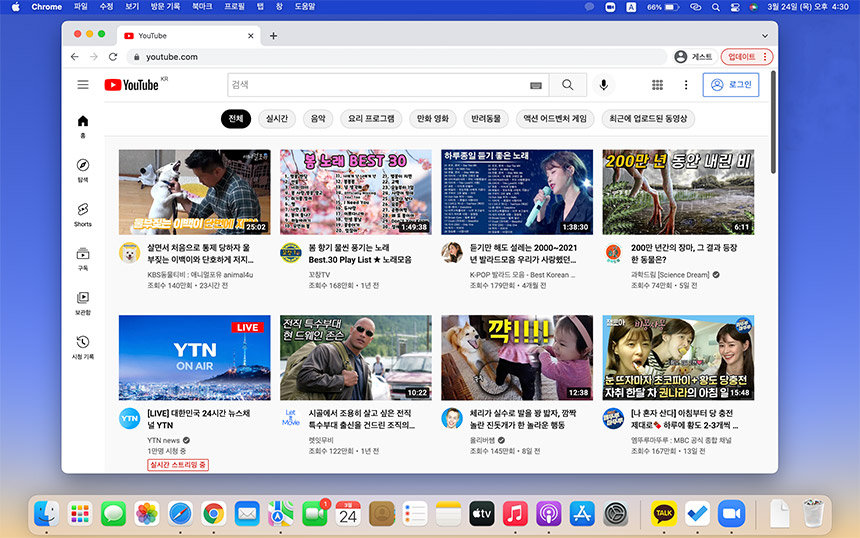Open Spotlight search in the menu bar
This screenshot has height=538, width=860.
716,7
